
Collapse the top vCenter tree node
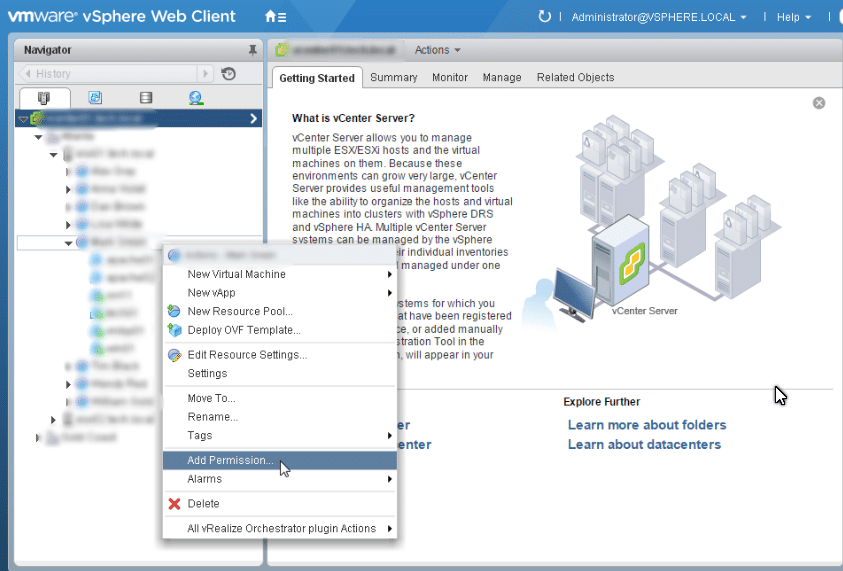click(23, 119)
